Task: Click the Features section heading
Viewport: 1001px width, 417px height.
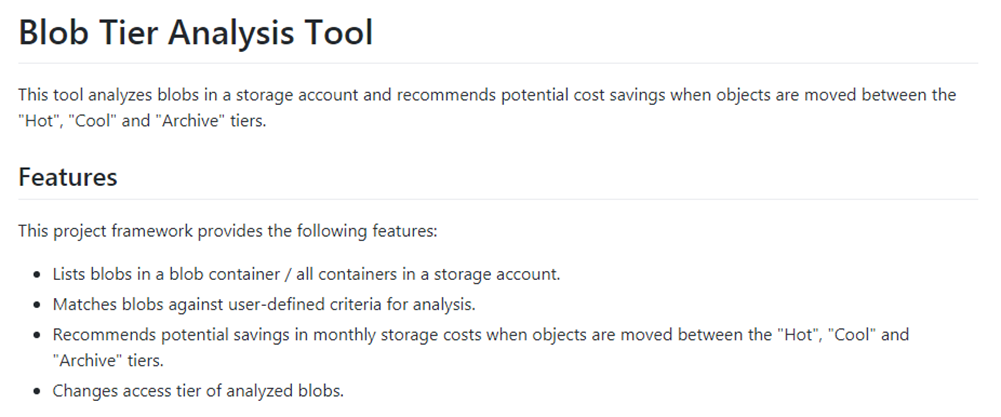Action: point(68,177)
